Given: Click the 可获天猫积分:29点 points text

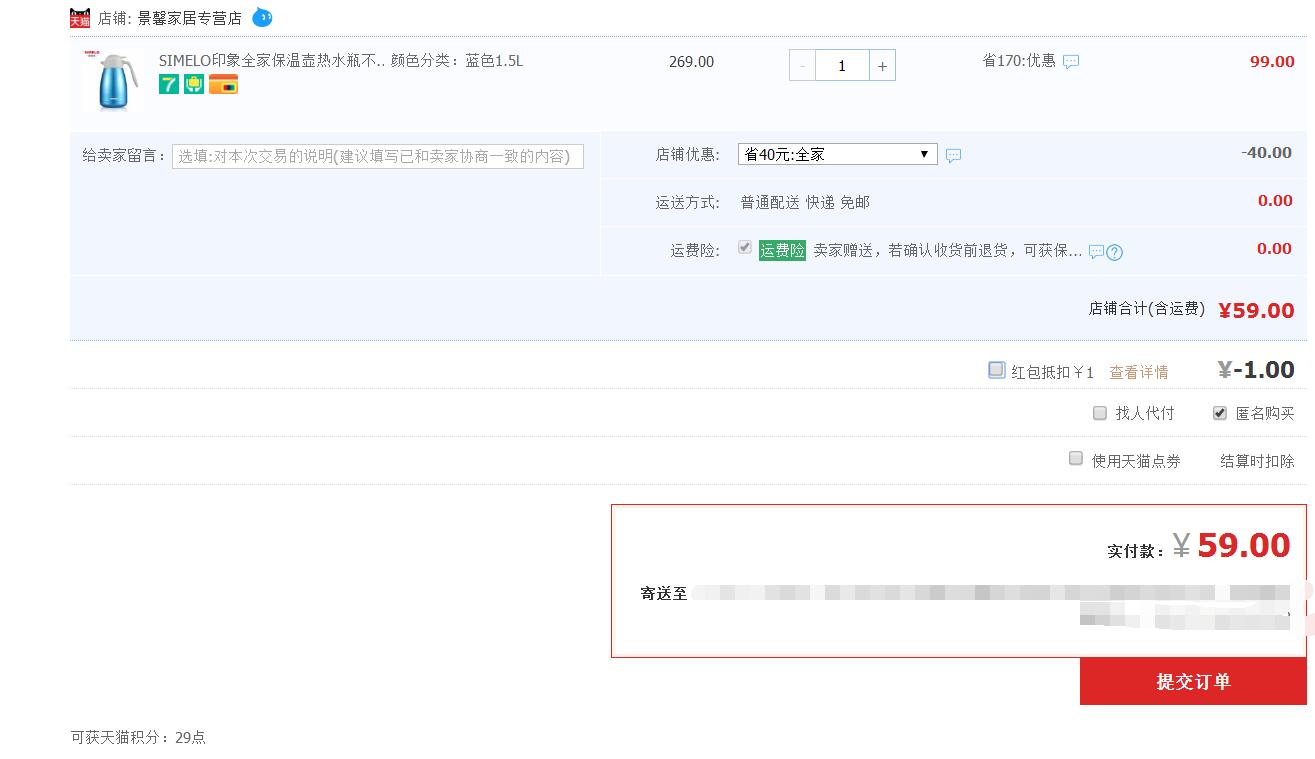Looking at the screenshot, I should (x=138, y=738).
